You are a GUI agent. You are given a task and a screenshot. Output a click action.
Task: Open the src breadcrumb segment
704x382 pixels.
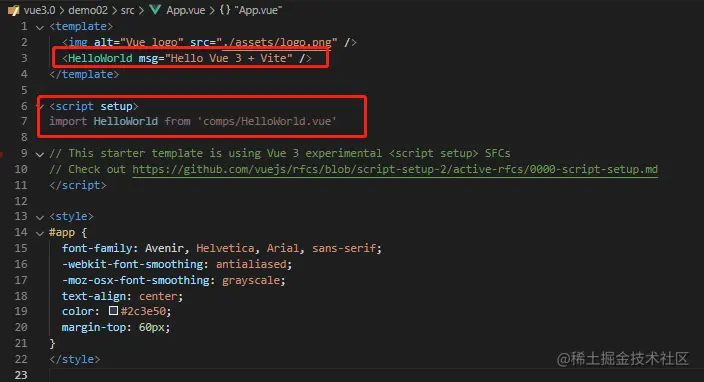tap(128, 10)
